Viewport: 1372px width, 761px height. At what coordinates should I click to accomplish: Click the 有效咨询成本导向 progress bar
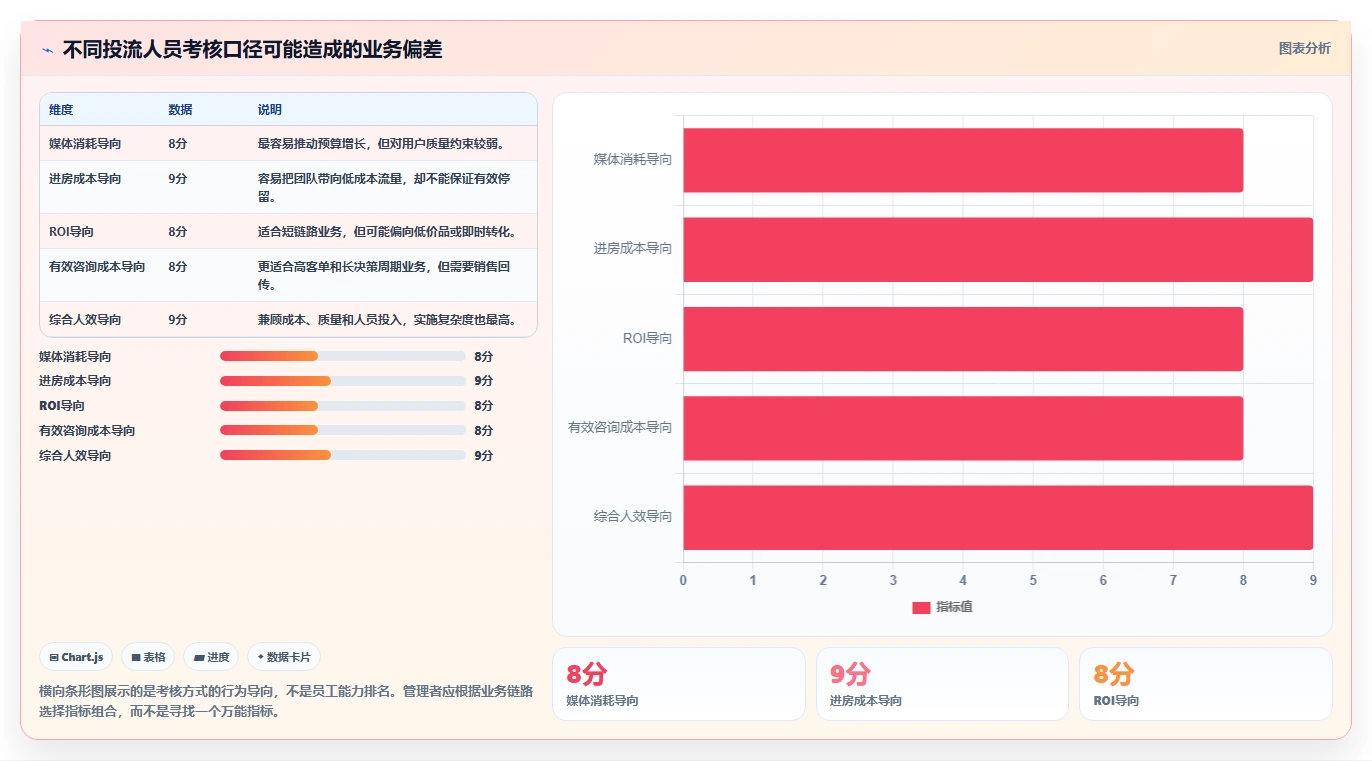(x=342, y=430)
